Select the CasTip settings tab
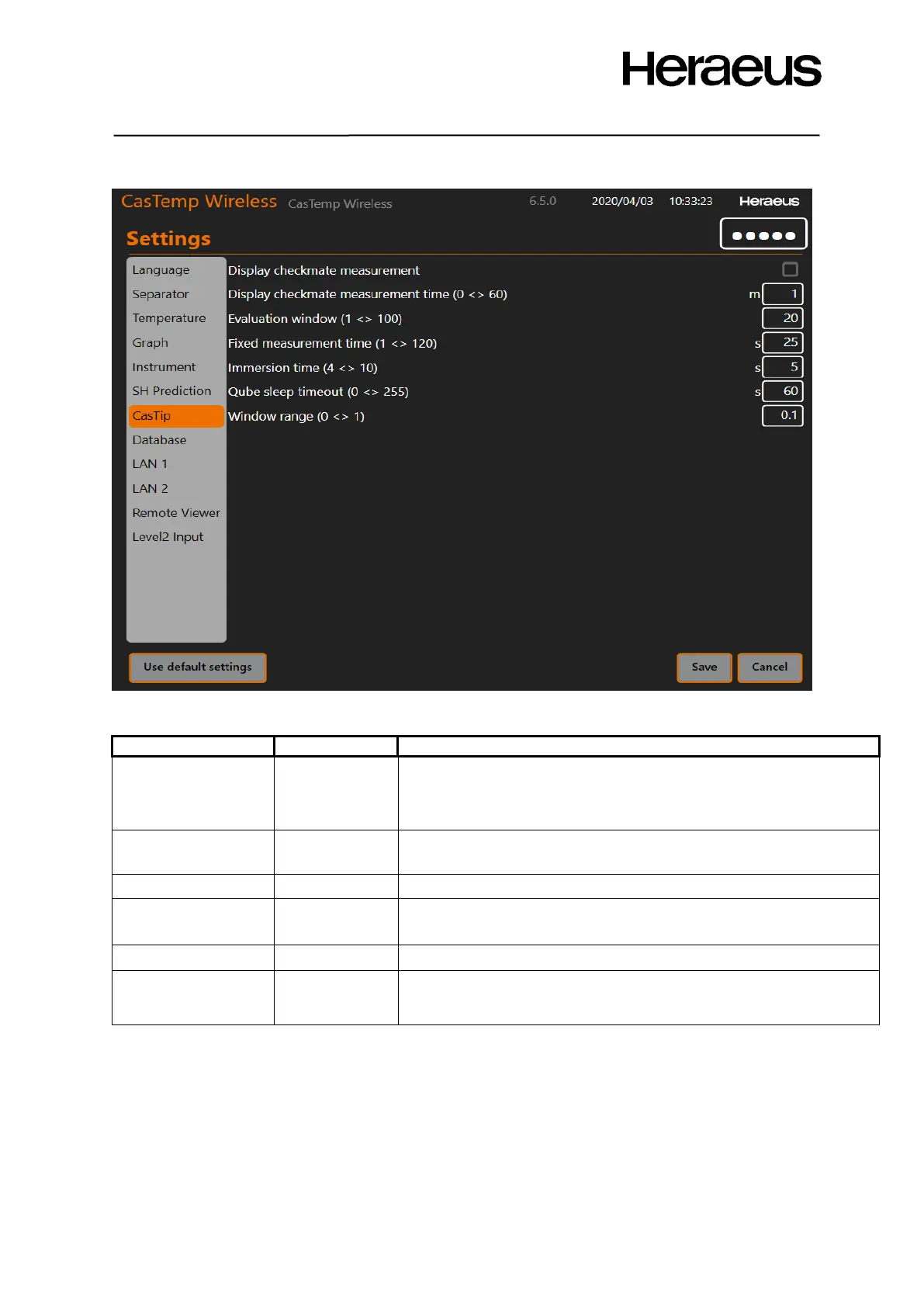This screenshot has width=924, height=1307. [176, 416]
